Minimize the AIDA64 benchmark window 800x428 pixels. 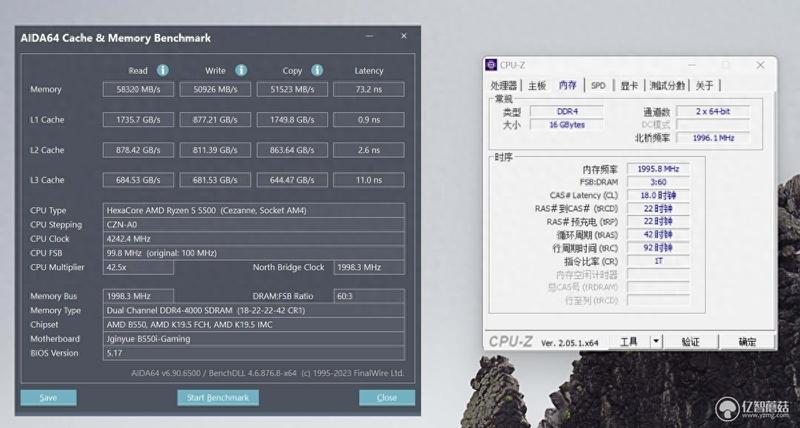(x=369, y=36)
